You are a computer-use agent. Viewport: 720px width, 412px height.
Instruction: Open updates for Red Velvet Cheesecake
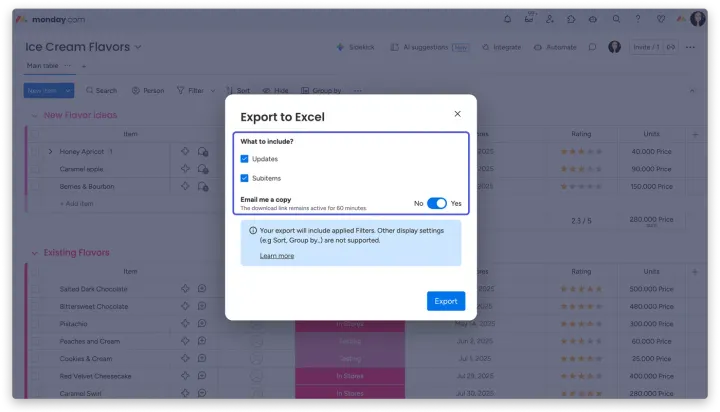tap(202, 376)
